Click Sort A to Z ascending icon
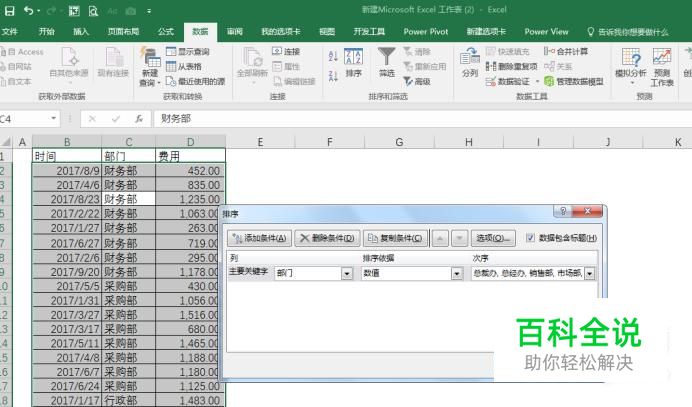Viewport: 692px width, 407px height. point(333,56)
